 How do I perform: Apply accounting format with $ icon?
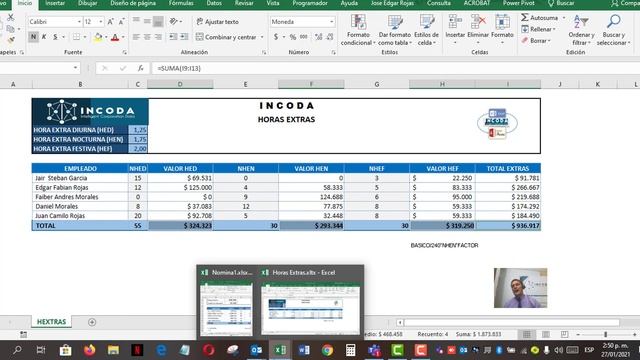276,37
